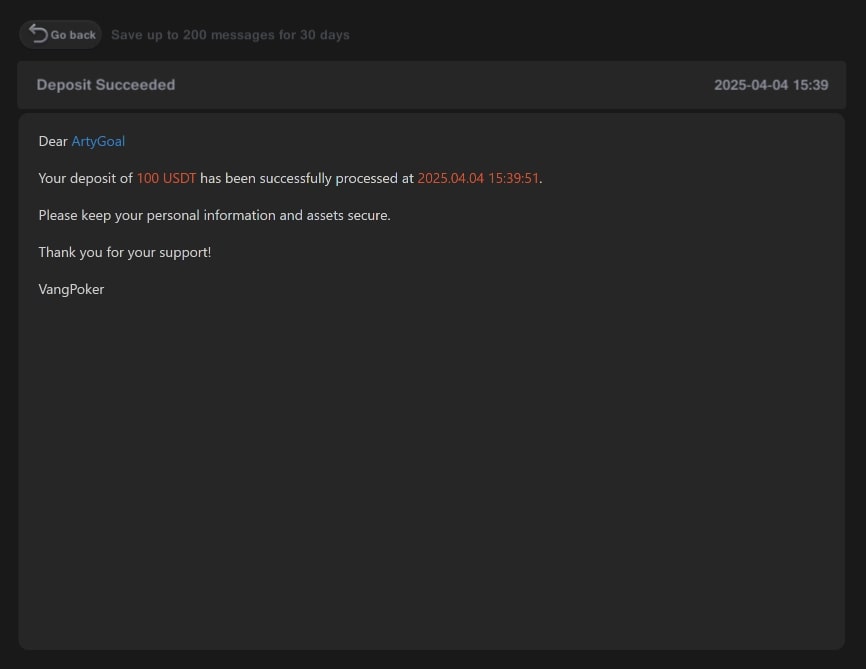The width and height of the screenshot is (866, 669).
Task: Click the 100 USDT deposit amount
Action: 166,179
